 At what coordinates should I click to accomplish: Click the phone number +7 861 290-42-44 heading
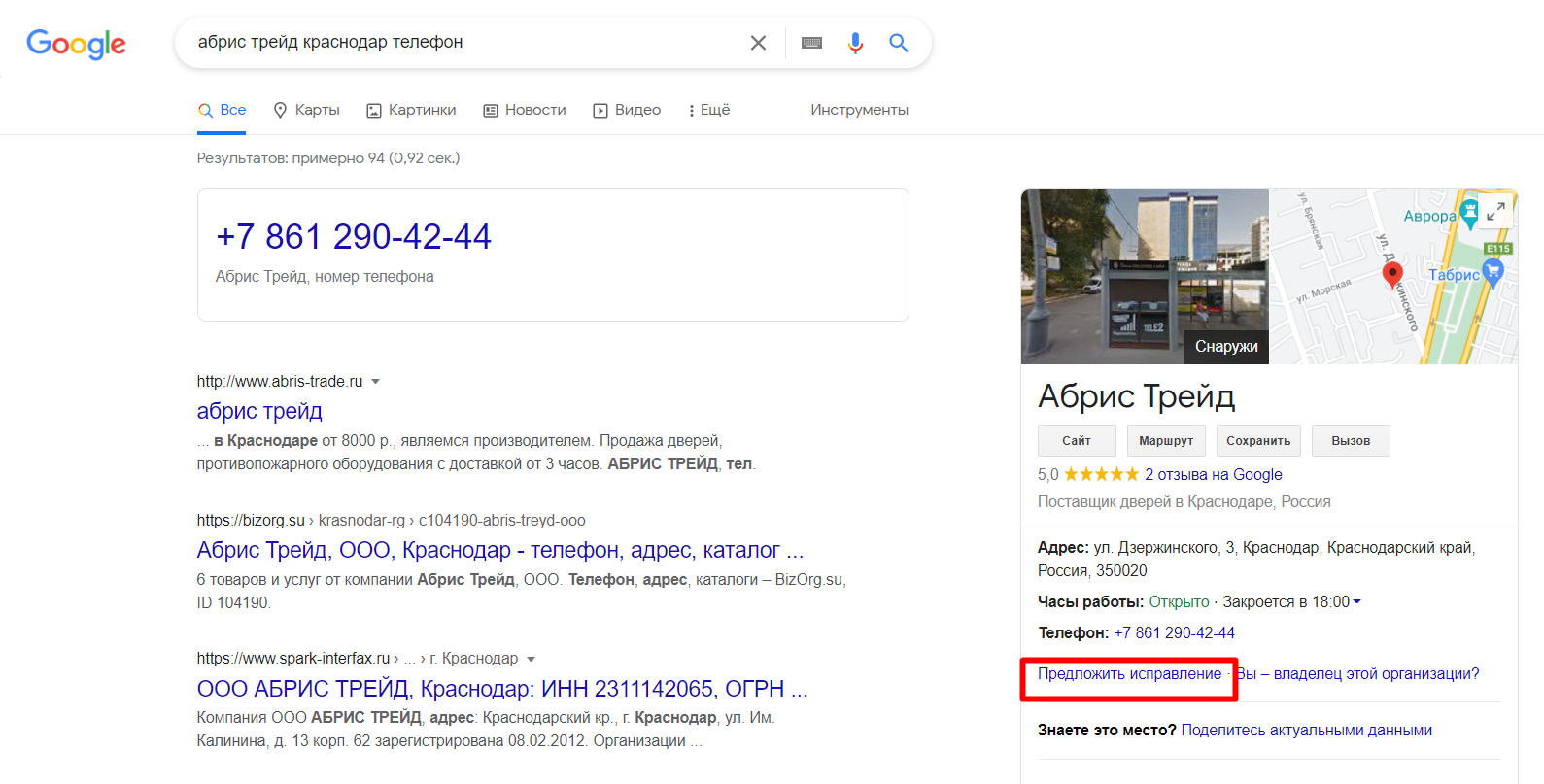pos(354,236)
